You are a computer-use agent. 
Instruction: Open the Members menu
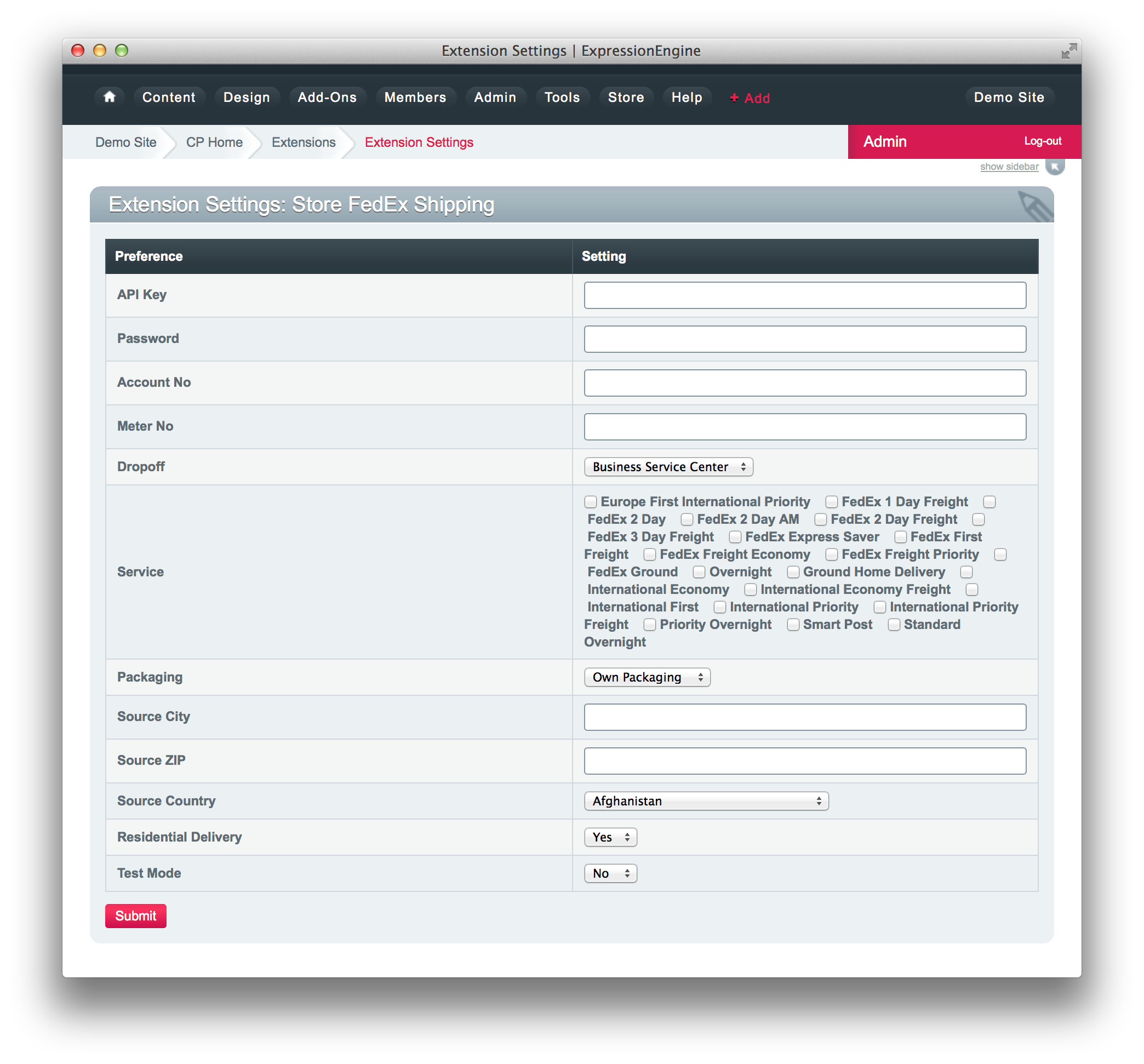pyautogui.click(x=415, y=98)
